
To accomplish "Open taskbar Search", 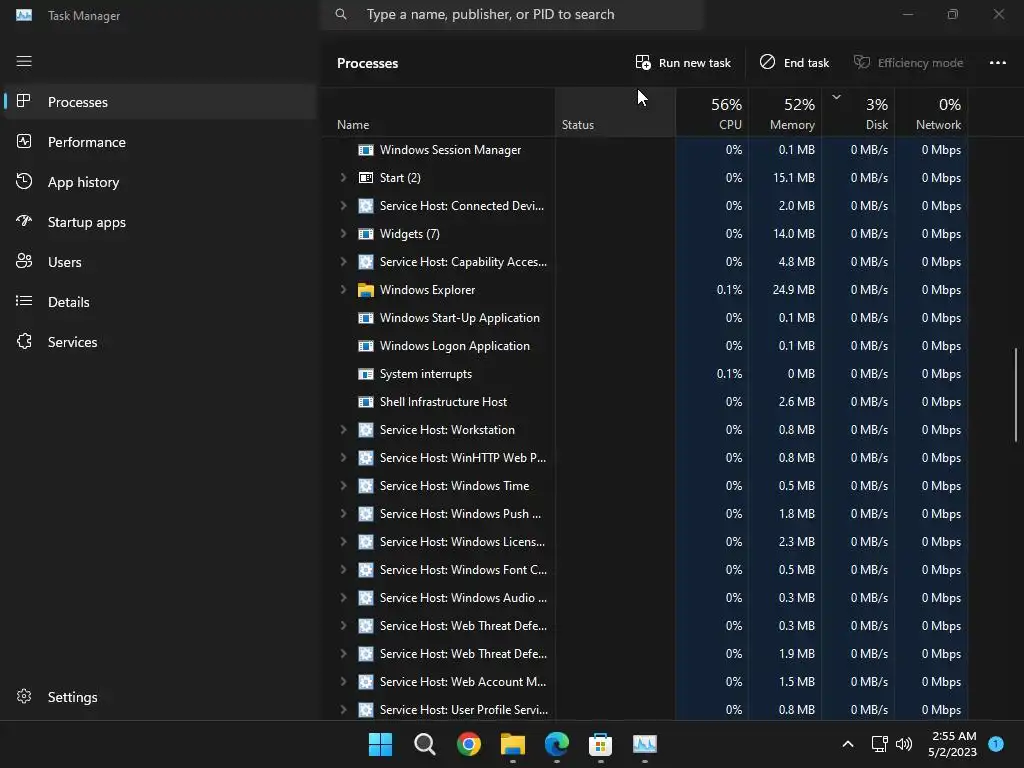I will pos(424,744).
